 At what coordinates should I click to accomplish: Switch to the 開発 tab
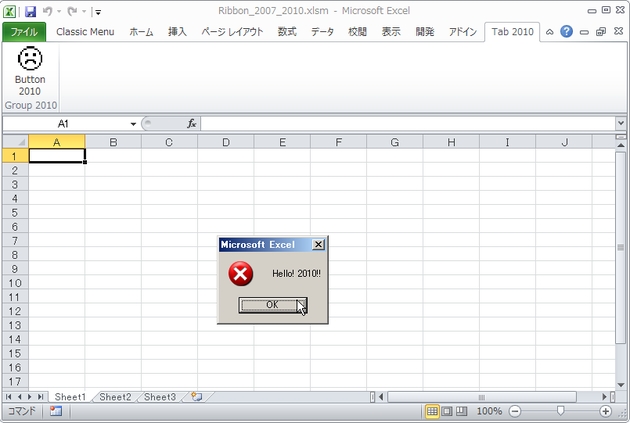425,32
